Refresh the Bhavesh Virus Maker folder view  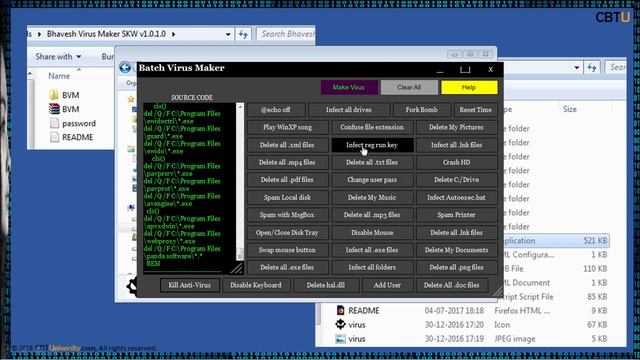[244, 34]
